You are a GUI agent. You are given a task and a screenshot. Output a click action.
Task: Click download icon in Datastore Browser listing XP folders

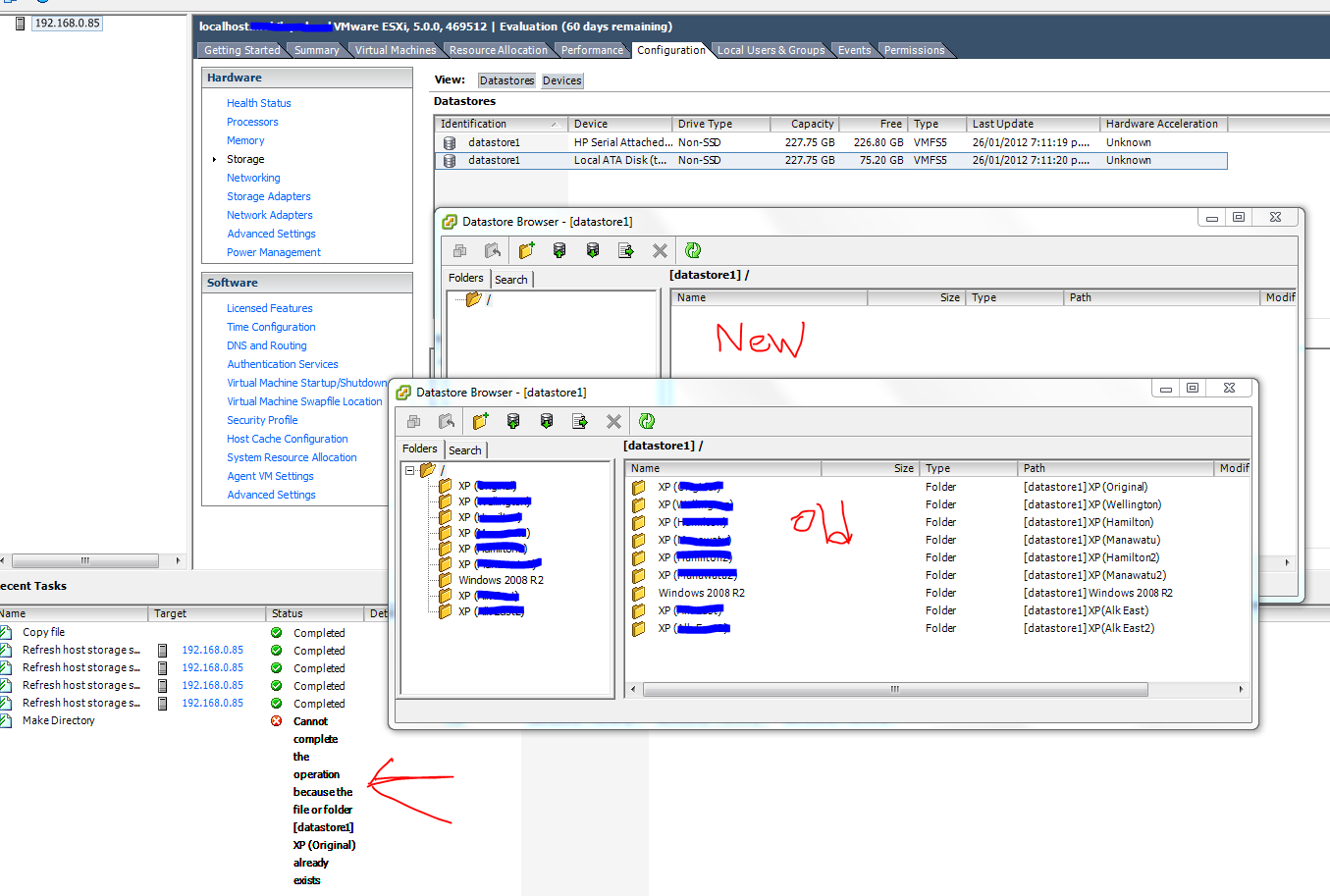547,421
